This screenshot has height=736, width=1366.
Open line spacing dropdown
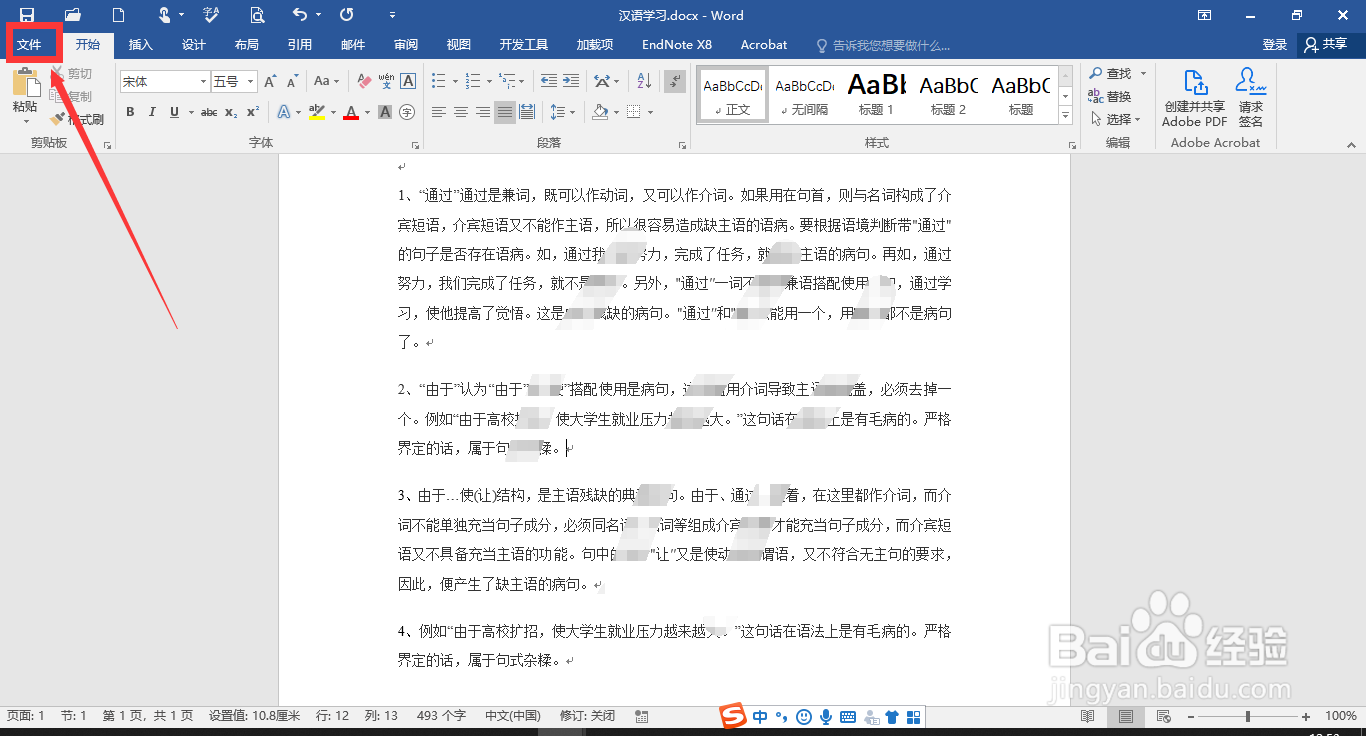click(x=563, y=112)
